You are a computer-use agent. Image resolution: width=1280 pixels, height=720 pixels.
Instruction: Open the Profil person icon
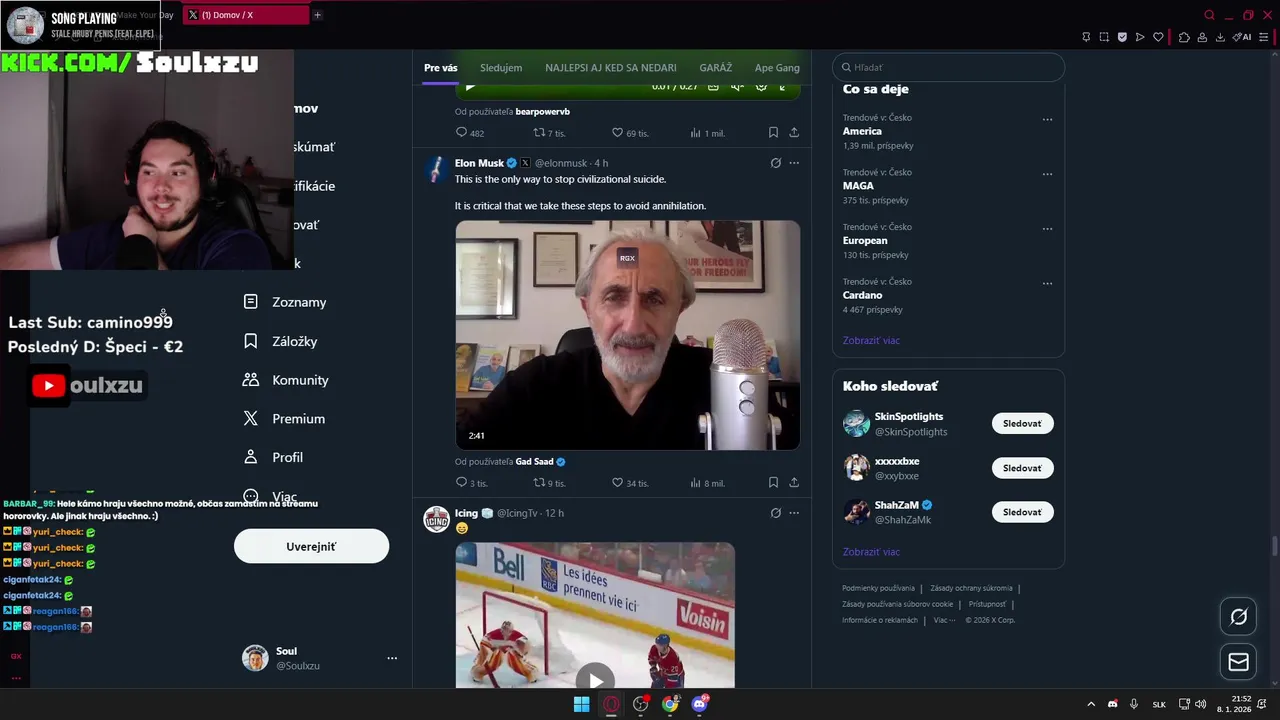251,457
